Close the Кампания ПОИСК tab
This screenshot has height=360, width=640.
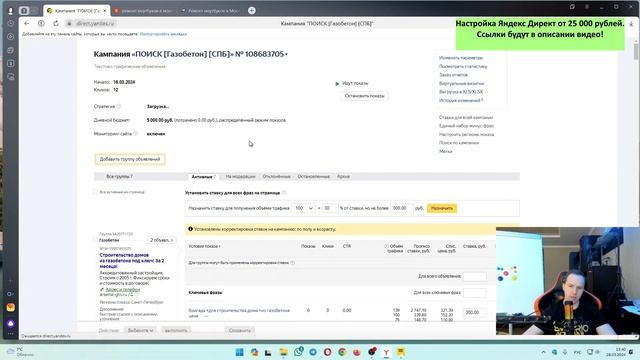(104, 11)
